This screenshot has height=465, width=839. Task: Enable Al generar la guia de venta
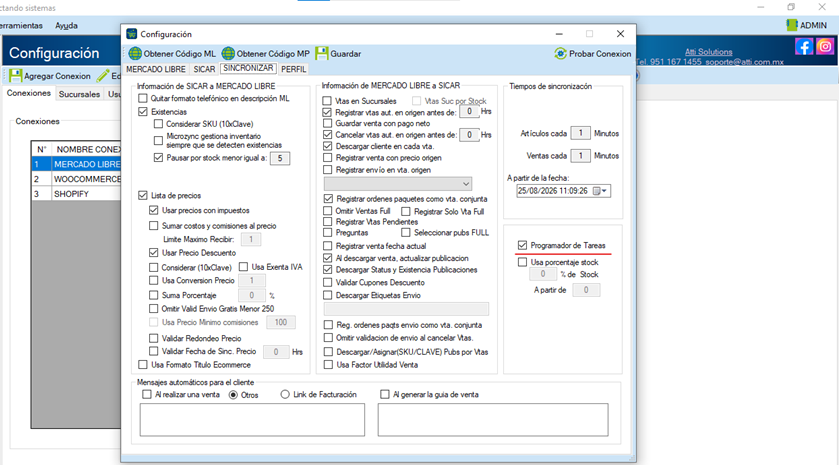(x=385, y=394)
